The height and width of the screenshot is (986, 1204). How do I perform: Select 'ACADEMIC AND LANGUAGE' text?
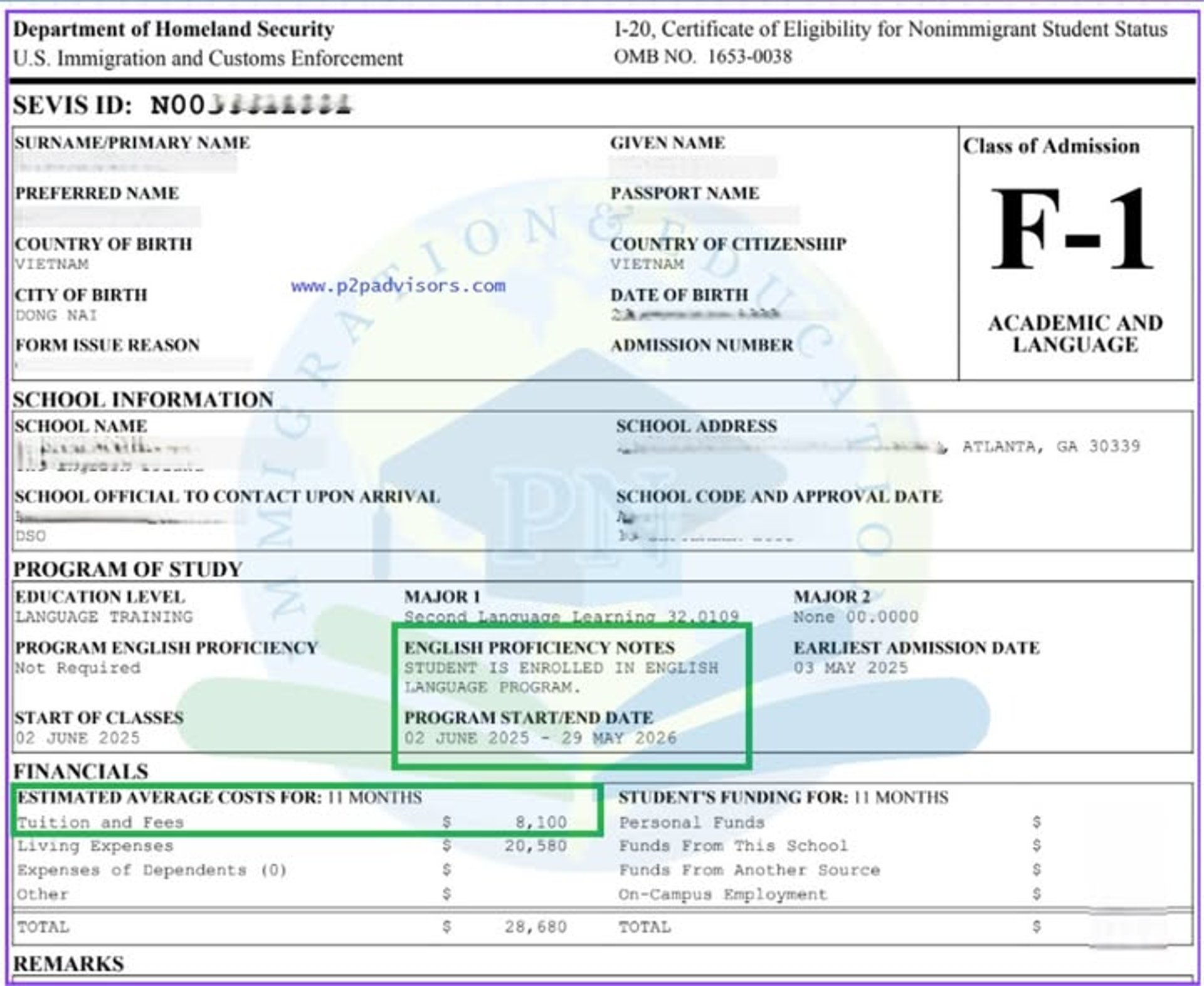coord(1075,333)
